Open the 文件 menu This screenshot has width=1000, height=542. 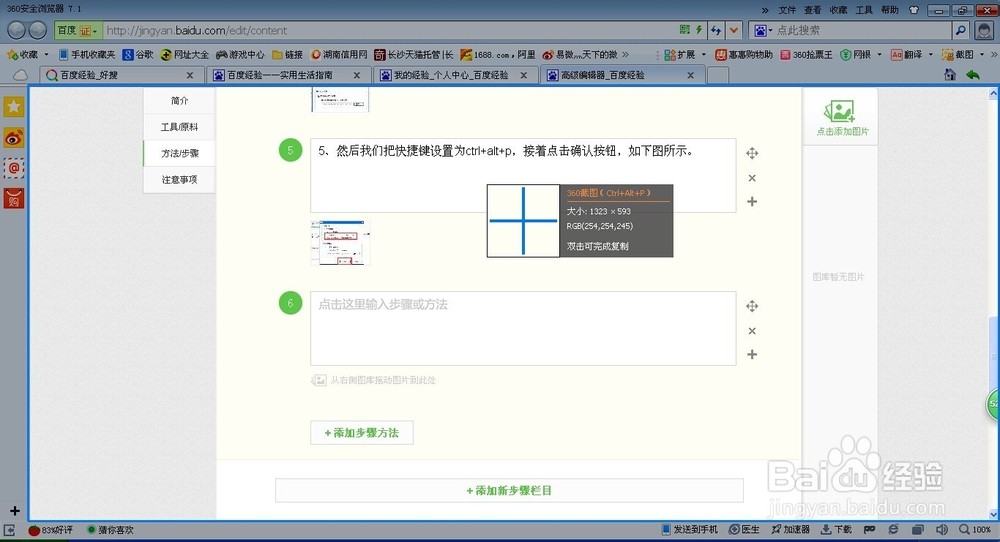787,10
